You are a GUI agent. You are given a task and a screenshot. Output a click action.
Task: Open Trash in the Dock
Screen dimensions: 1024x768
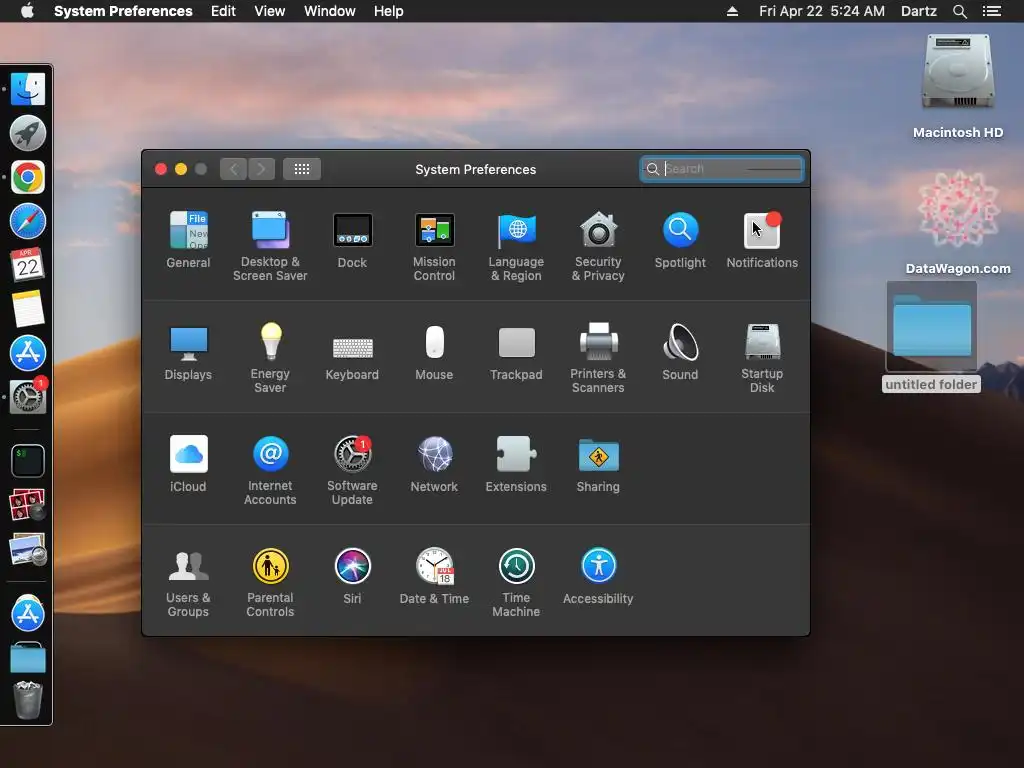27,699
